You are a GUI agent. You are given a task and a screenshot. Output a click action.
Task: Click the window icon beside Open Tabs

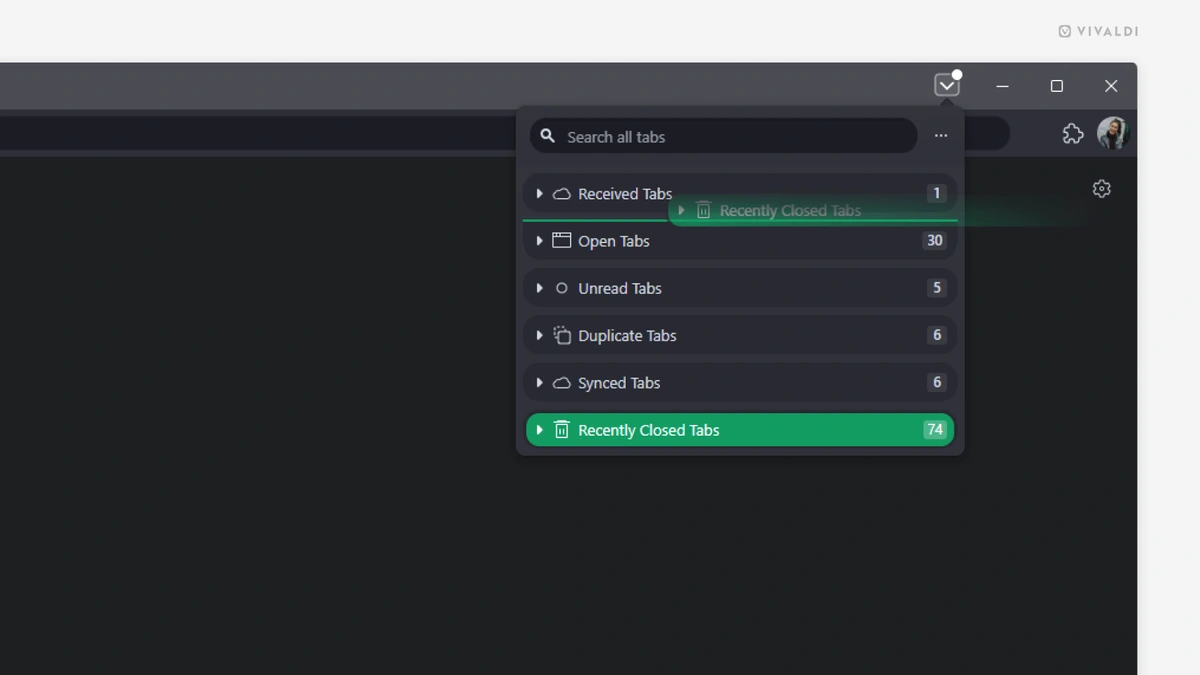[x=562, y=240]
